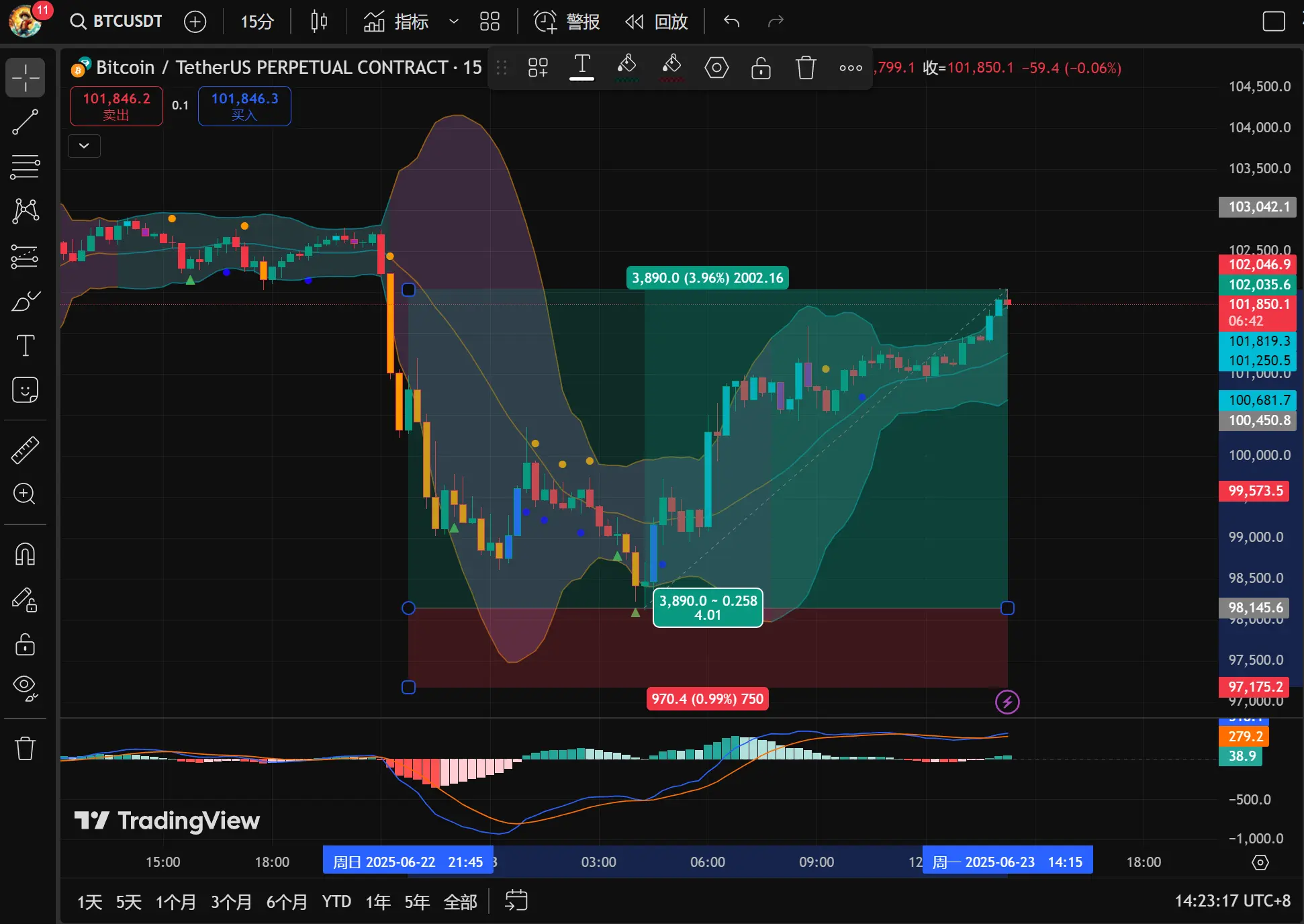Toggle hide all drawings eye icon
This screenshot has width=1304, height=924.
click(26, 688)
